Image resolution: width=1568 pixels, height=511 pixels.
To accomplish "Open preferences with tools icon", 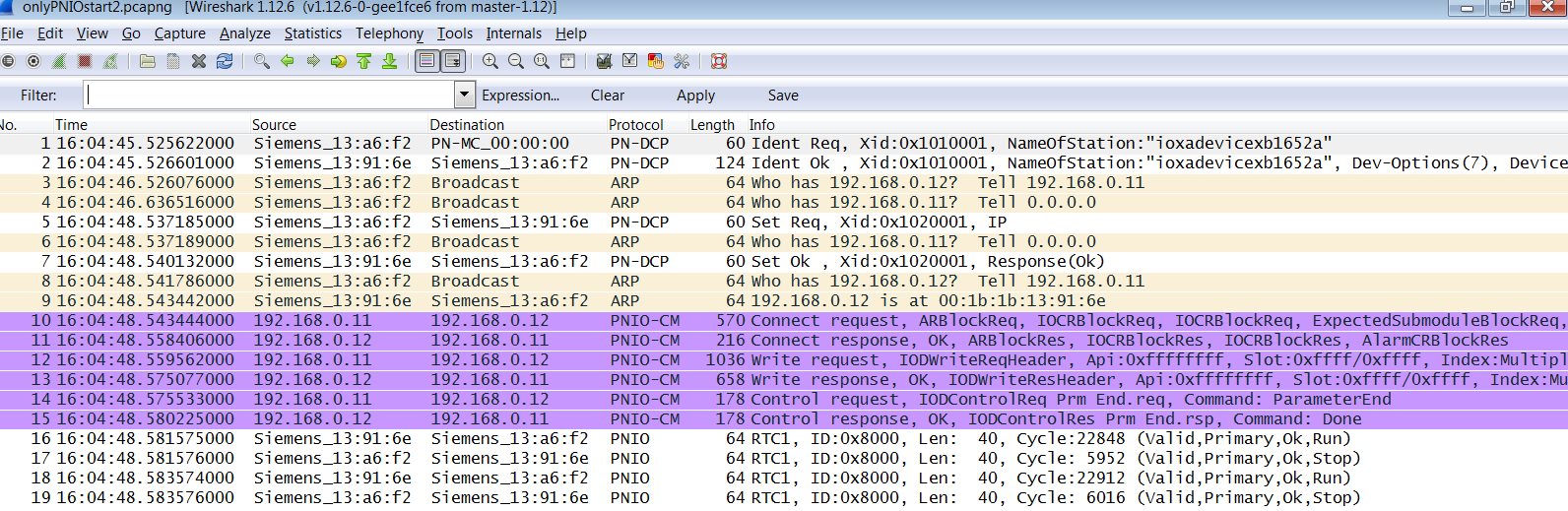I will pyautogui.click(x=682, y=61).
